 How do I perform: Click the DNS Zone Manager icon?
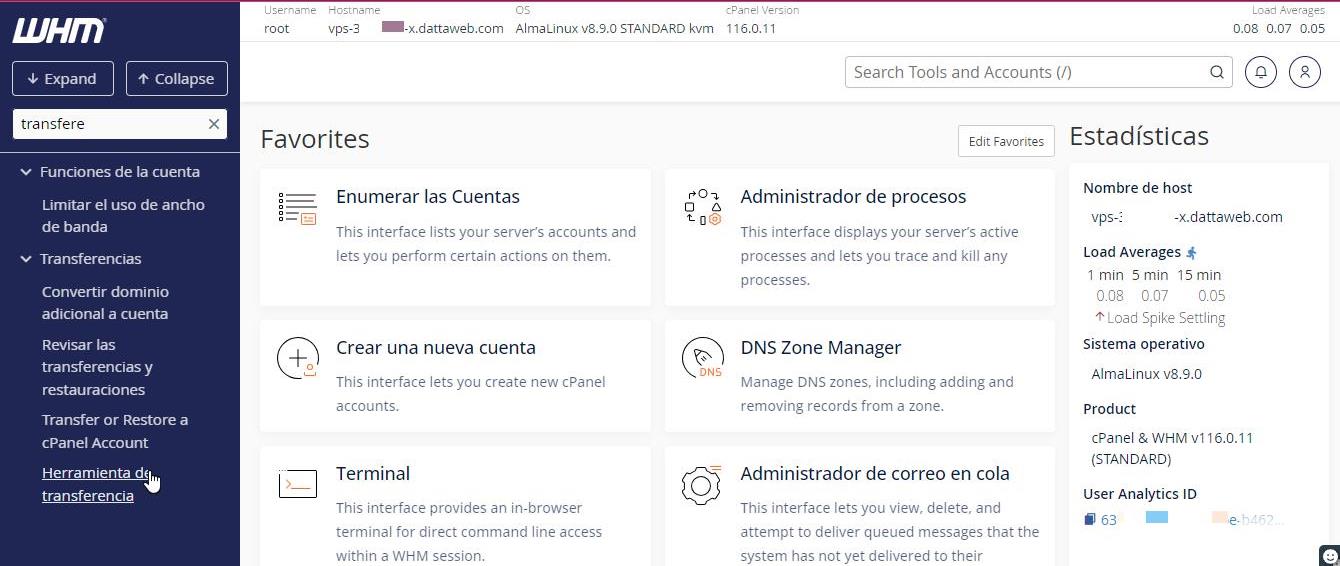(702, 358)
